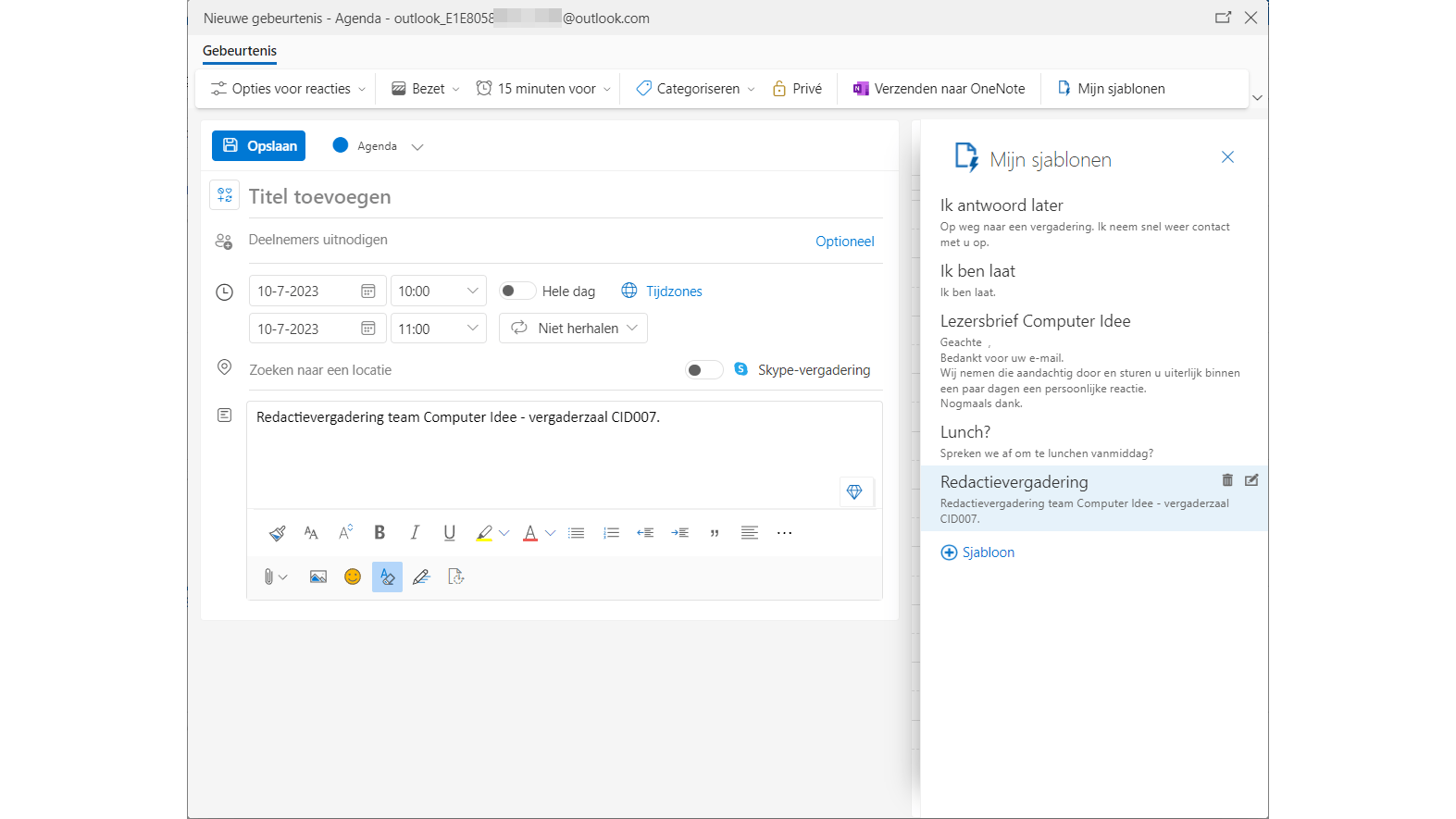Open the emoji picker
1456x819 pixels.
(x=353, y=577)
